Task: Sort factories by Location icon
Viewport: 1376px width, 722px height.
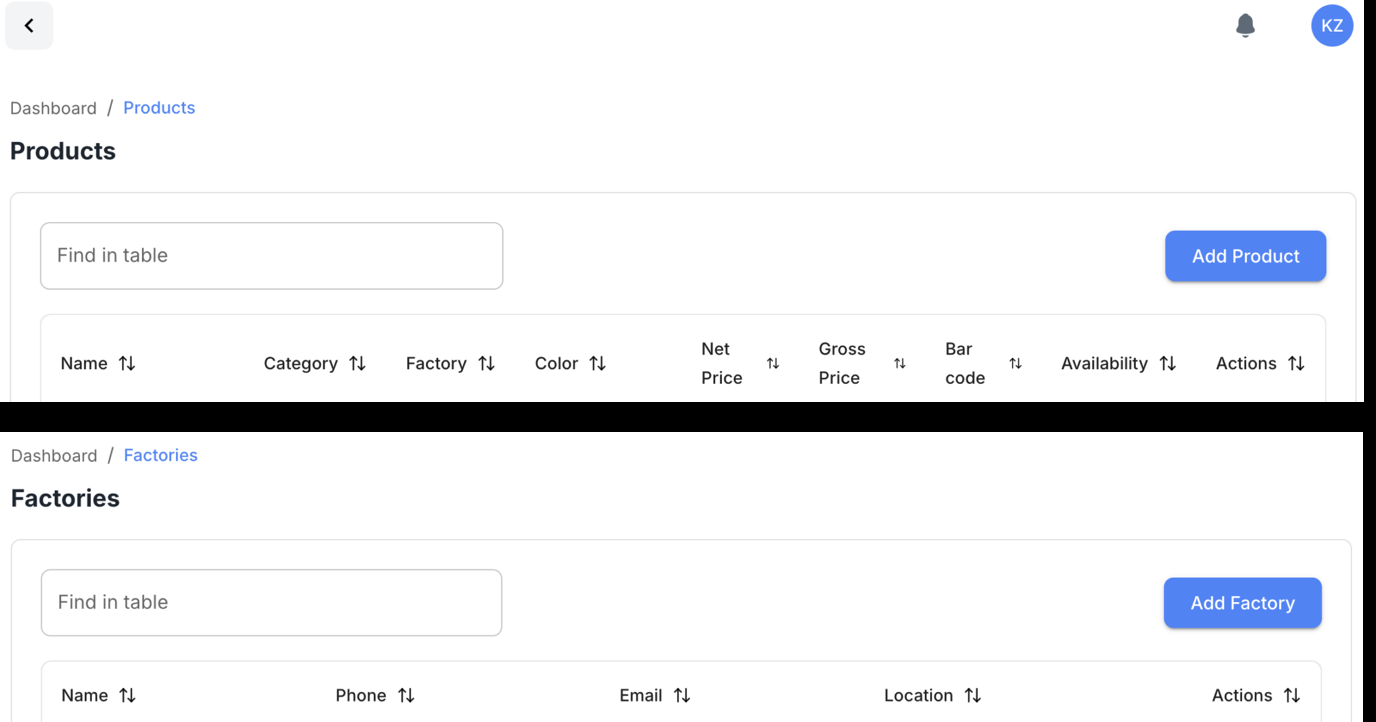Action: click(x=972, y=695)
